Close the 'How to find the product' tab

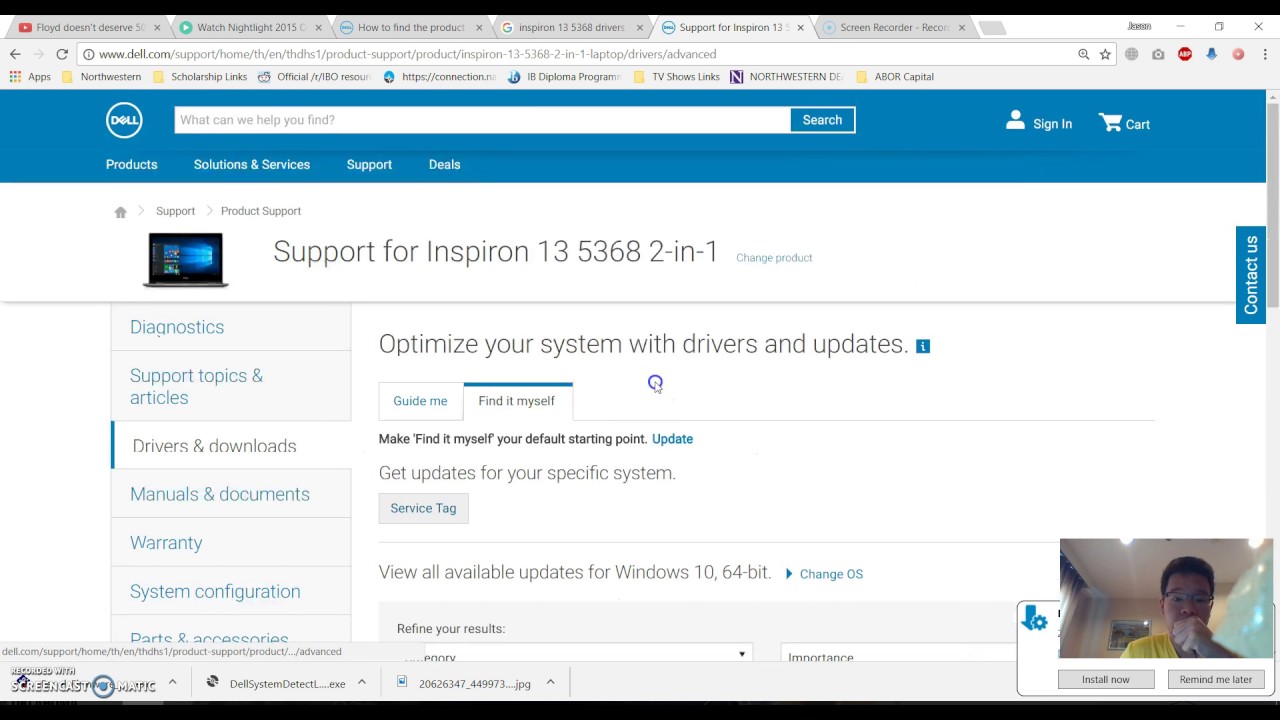[479, 27]
